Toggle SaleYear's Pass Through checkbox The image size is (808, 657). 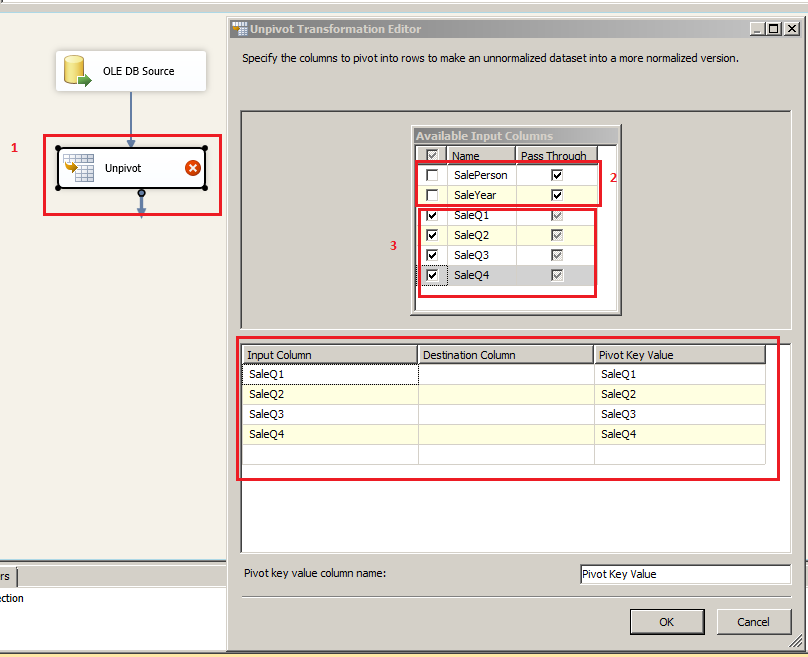557,194
